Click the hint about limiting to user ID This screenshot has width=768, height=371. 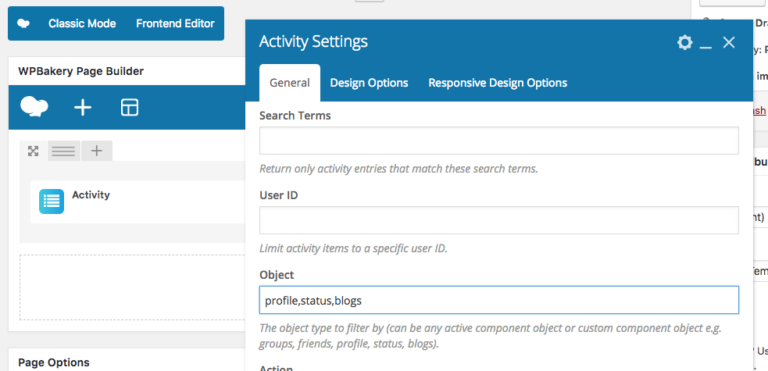pos(353,248)
